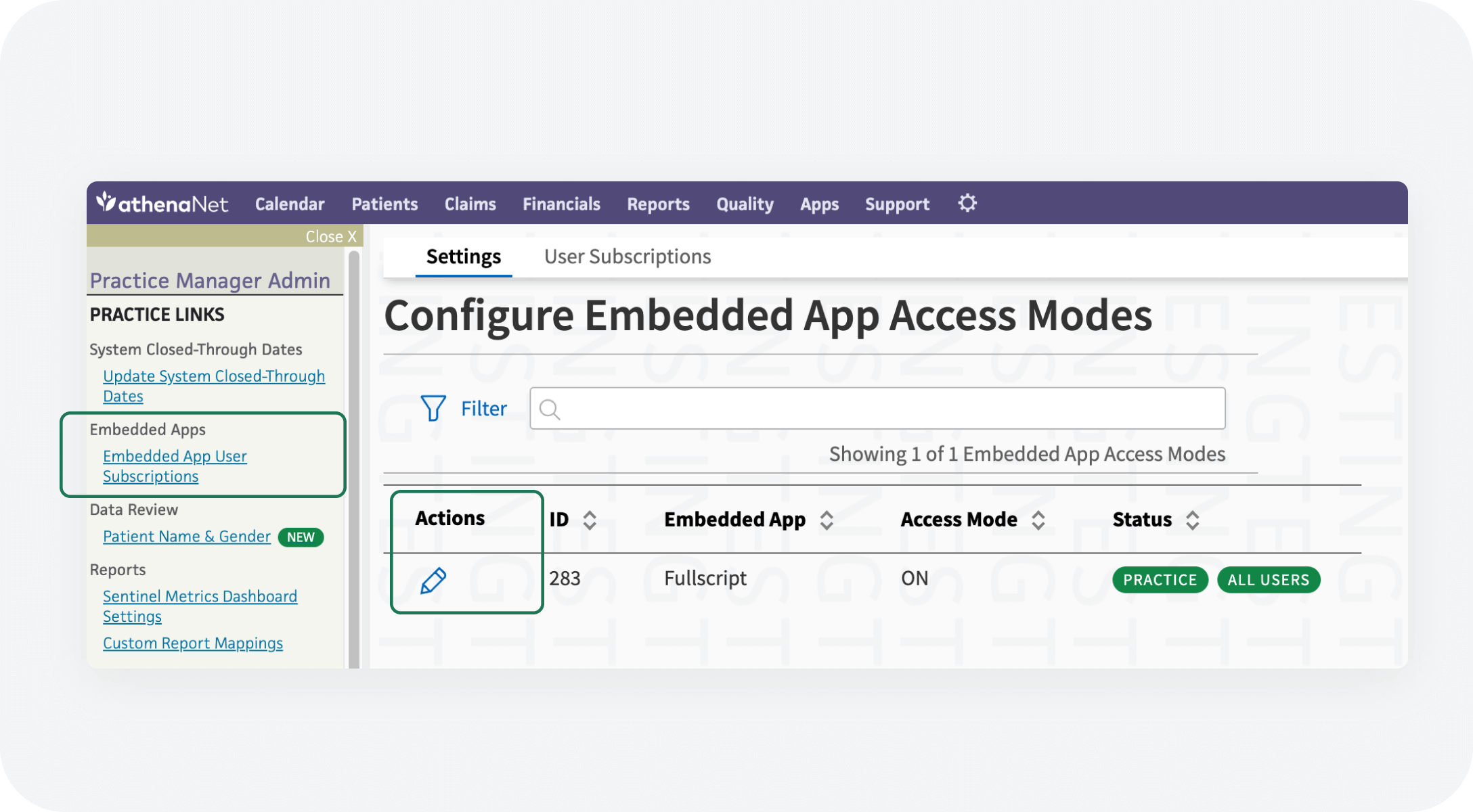Open the settings gear icon in navigation bar

click(967, 202)
